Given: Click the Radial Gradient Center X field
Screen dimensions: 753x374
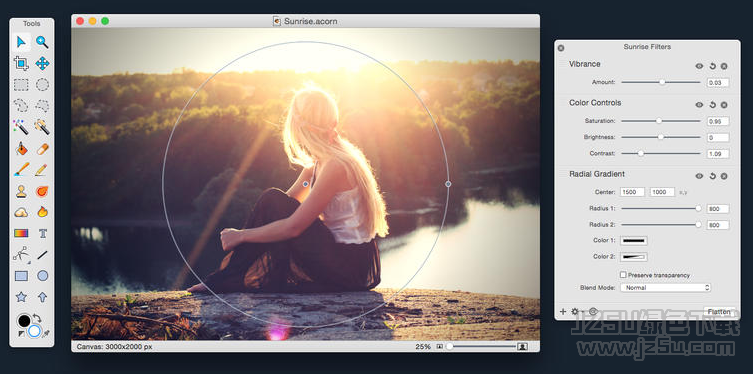Looking at the screenshot, I should (632, 192).
